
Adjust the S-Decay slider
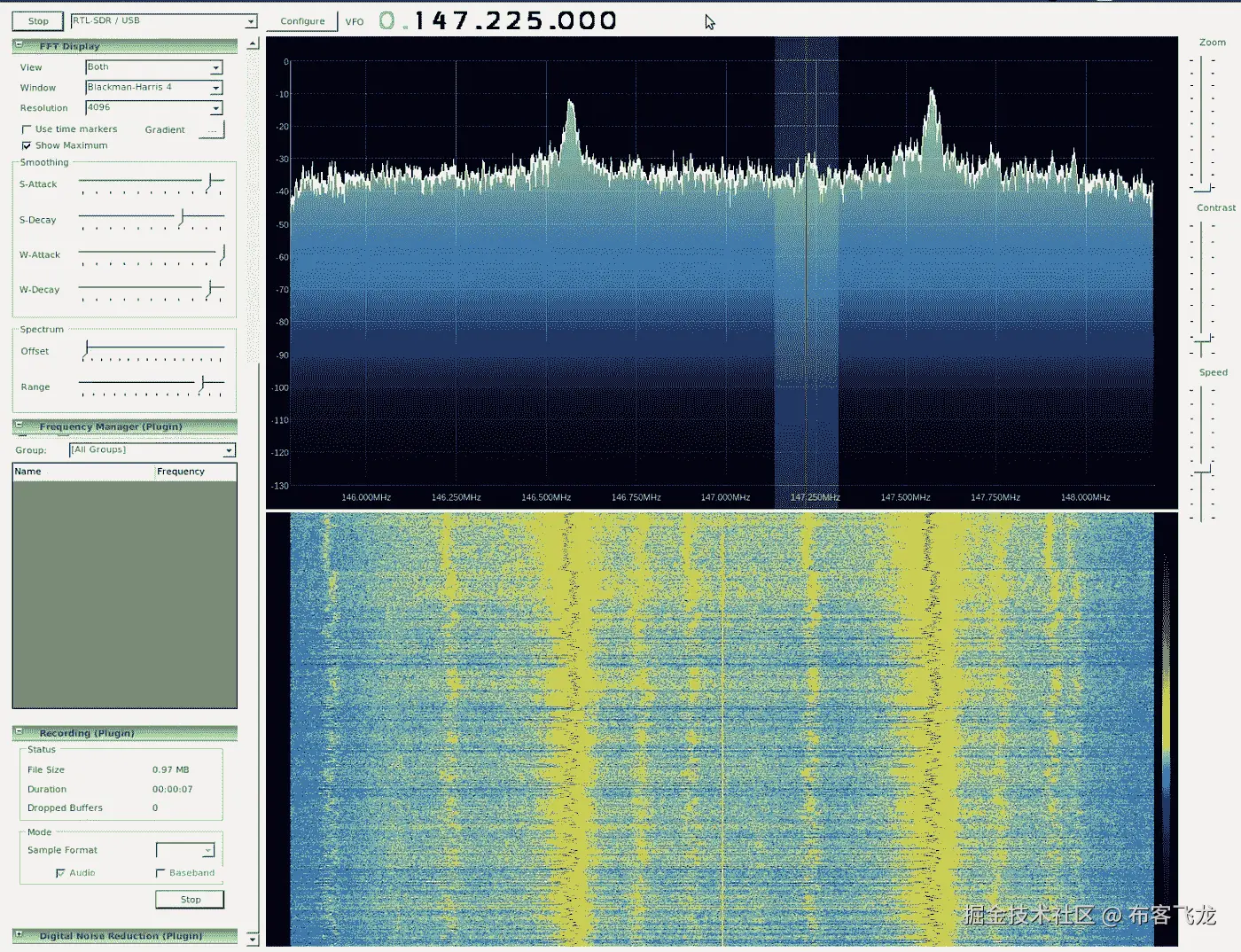[x=152, y=219]
